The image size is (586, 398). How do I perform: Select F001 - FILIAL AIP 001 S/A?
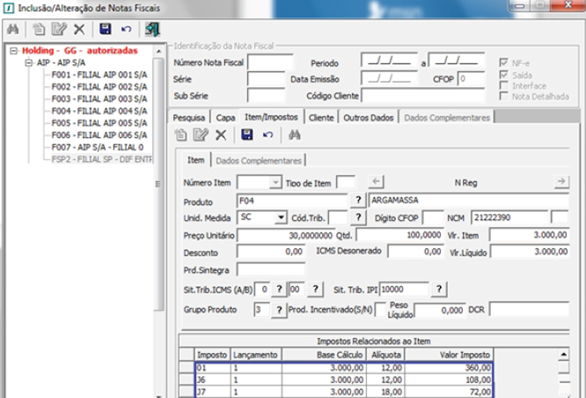(x=99, y=75)
